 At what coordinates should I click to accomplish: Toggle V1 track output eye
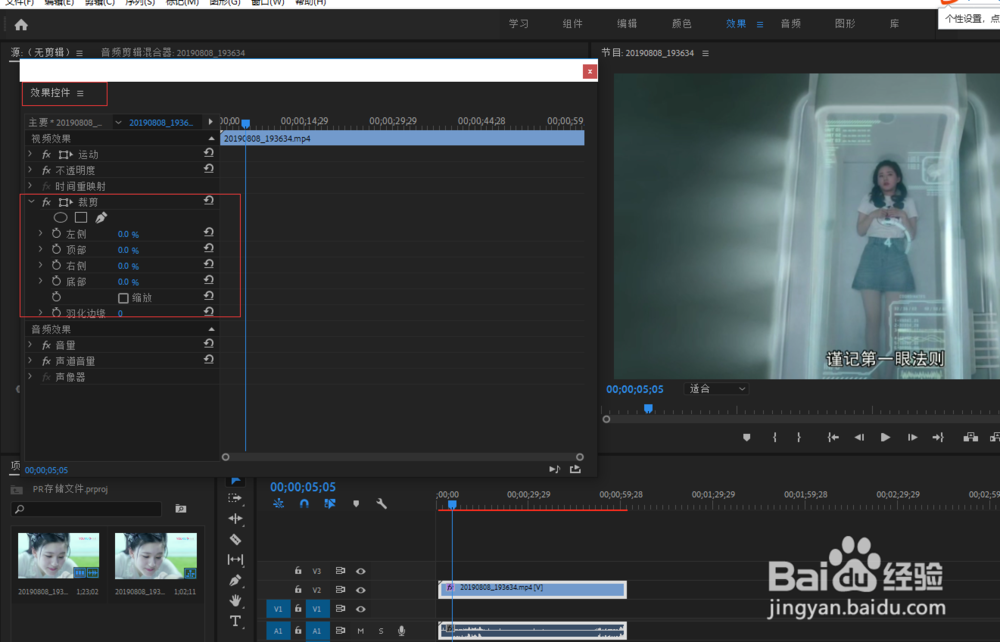pyautogui.click(x=360, y=609)
